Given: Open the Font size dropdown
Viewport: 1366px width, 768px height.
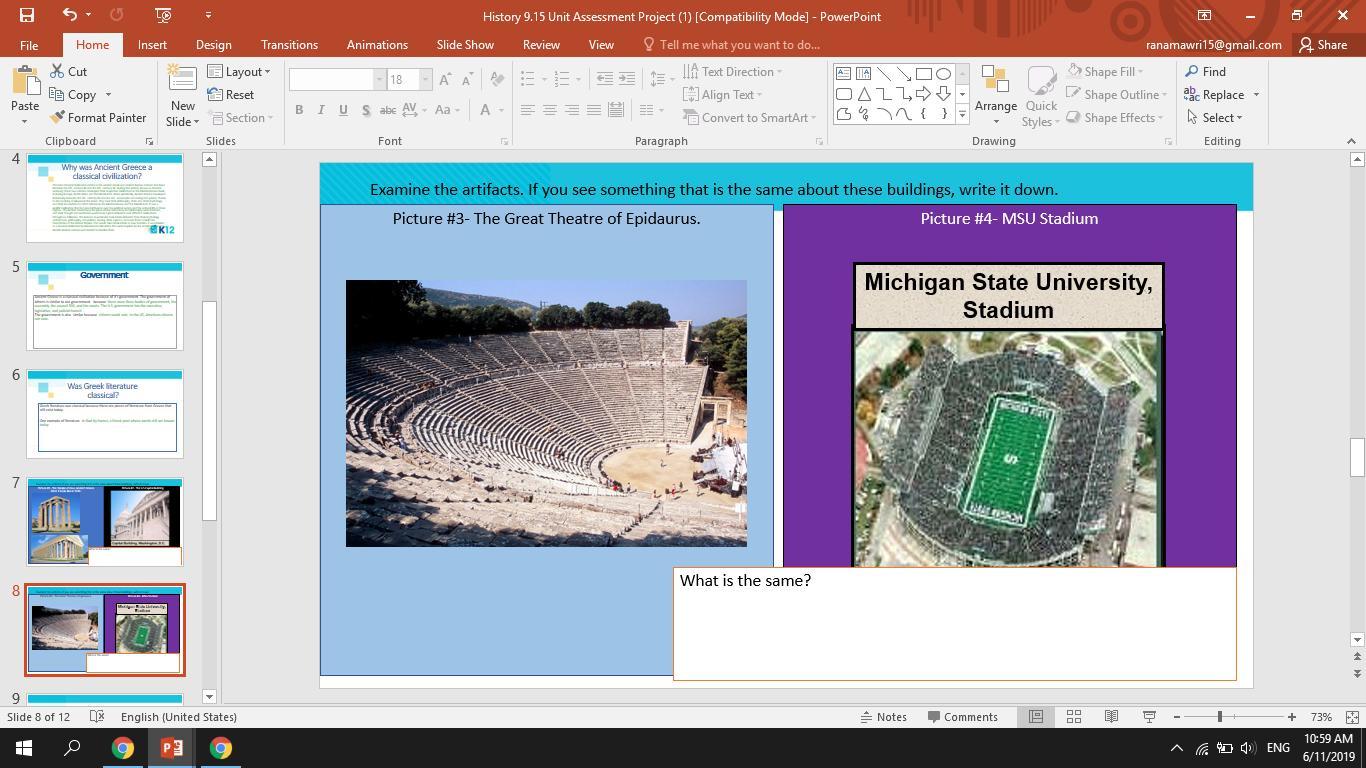Looking at the screenshot, I should pos(425,80).
